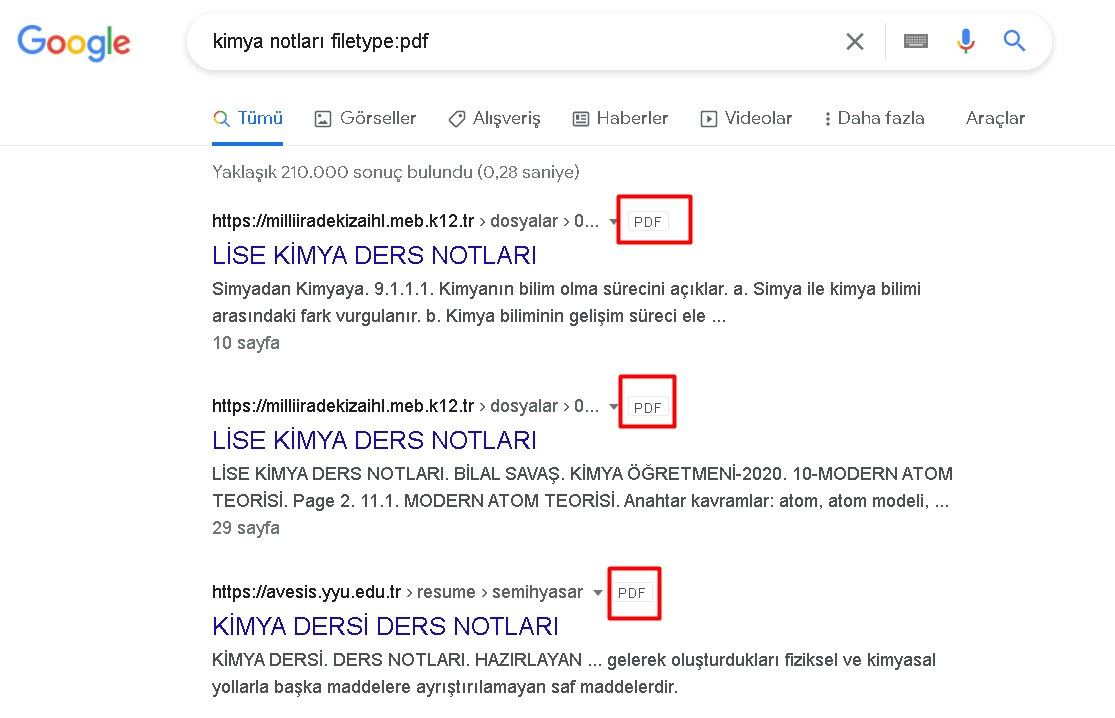Expand dropdown arrow next to avesis.yyu.edu.tr URL

pos(597,593)
